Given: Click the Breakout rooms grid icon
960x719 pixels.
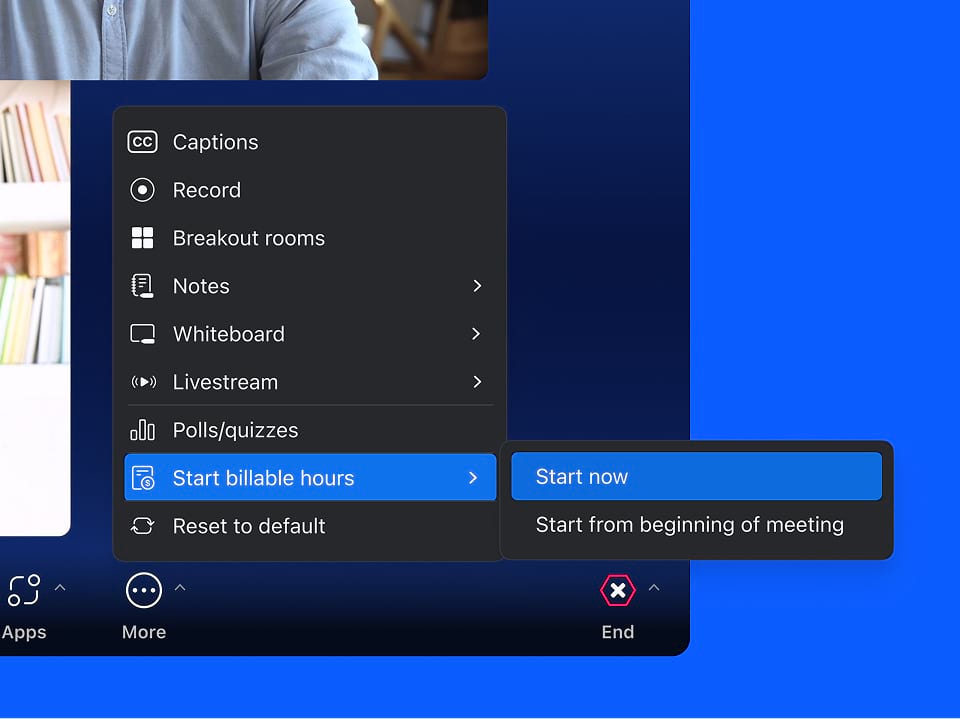Looking at the screenshot, I should 142,237.
